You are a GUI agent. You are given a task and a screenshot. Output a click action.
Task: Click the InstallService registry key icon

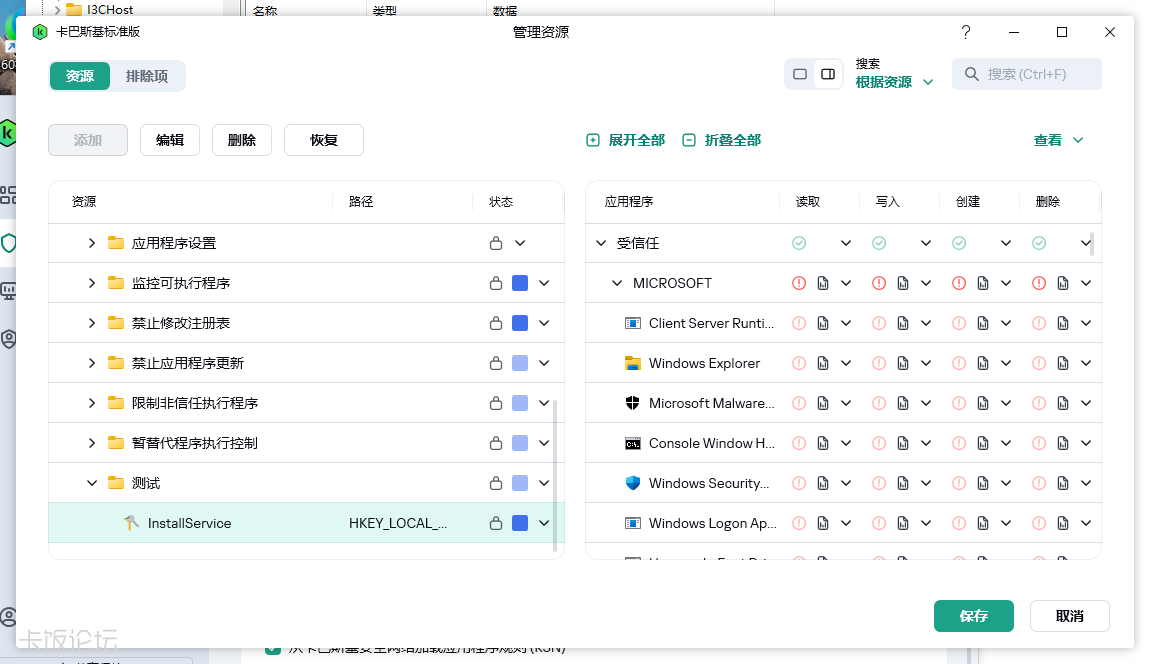pos(131,522)
